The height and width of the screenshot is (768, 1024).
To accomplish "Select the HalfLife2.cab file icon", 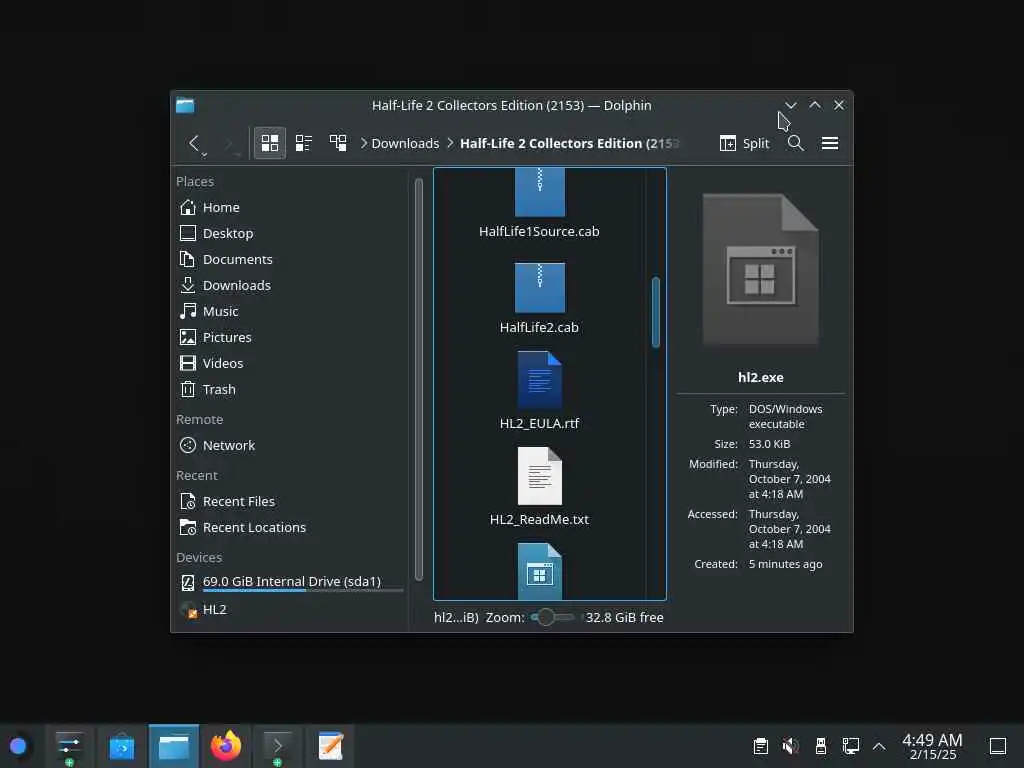I will tap(539, 288).
